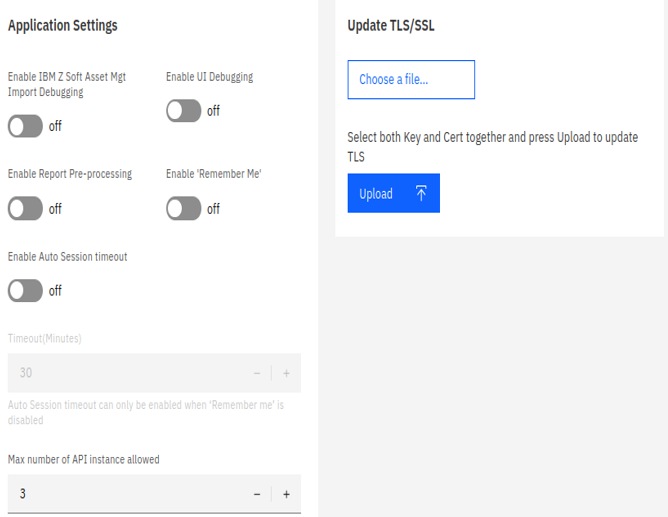Image resolution: width=668 pixels, height=517 pixels.
Task: Switch on Auto Session timeout
Action: [x=25, y=290]
